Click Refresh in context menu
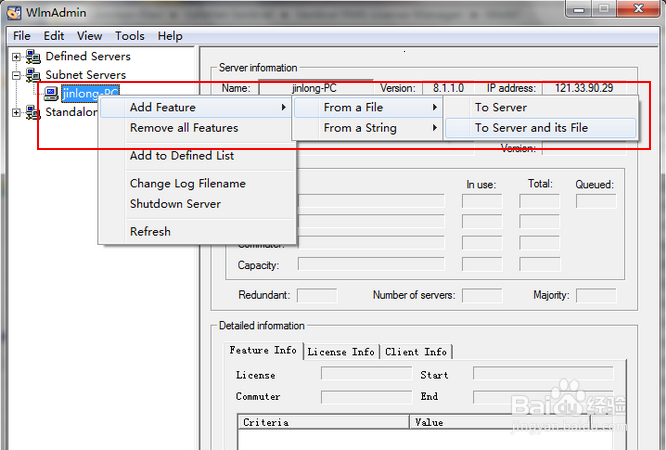Screen dimensions: 666x450 point(196,232)
